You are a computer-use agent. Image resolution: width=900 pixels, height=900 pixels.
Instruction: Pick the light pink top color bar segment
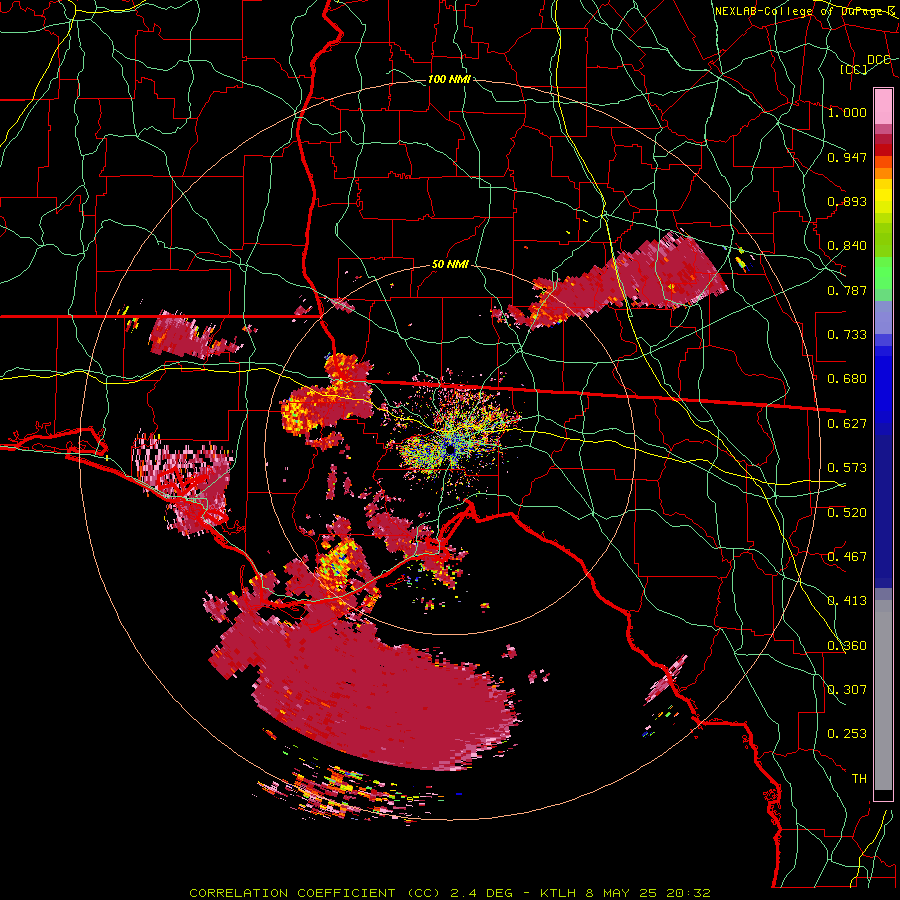coord(883,107)
